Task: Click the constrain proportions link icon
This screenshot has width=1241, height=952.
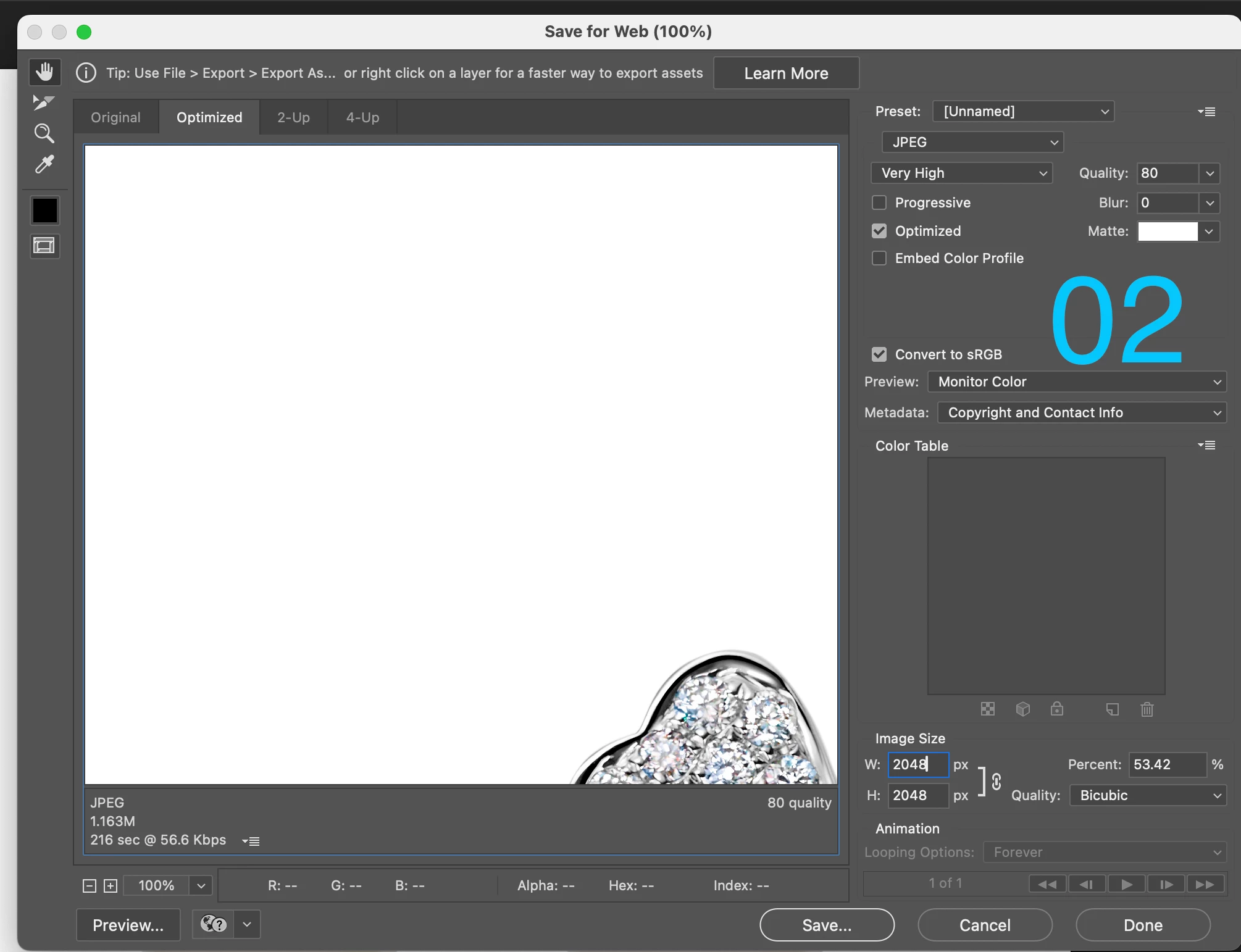Action: [x=996, y=782]
